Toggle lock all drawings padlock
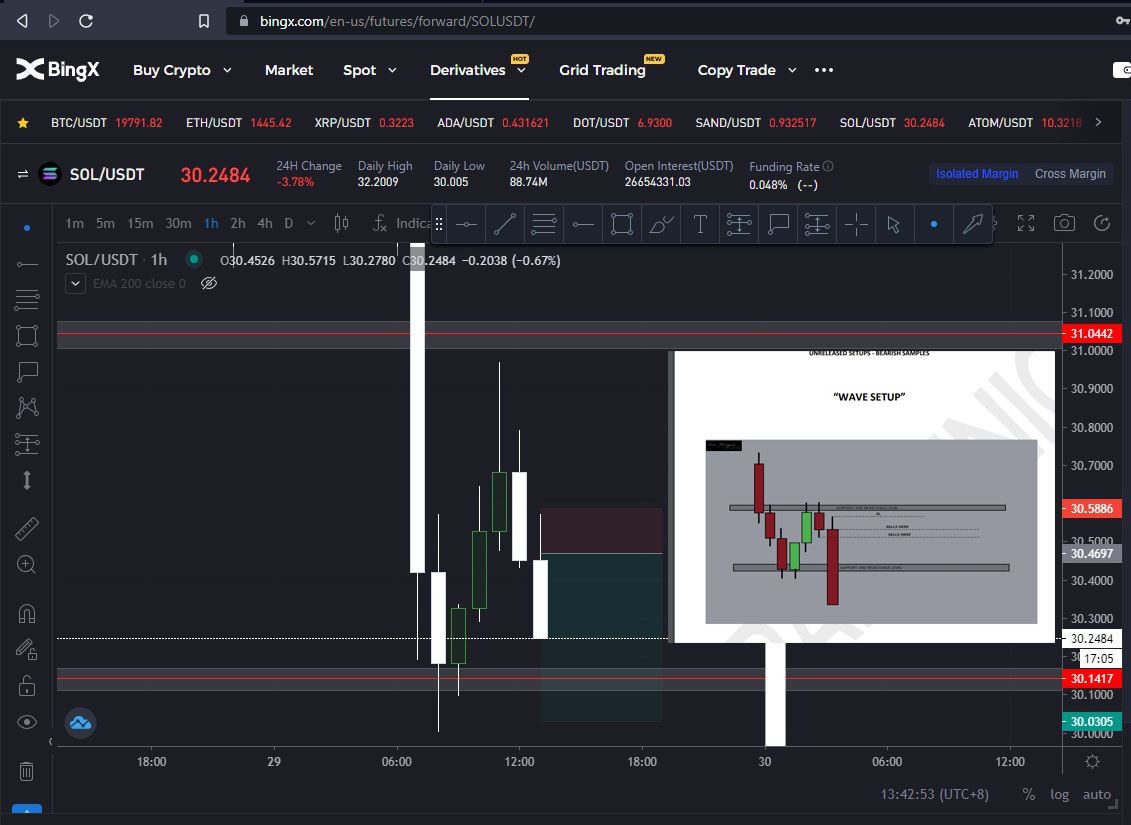The image size is (1131, 825). 27,686
